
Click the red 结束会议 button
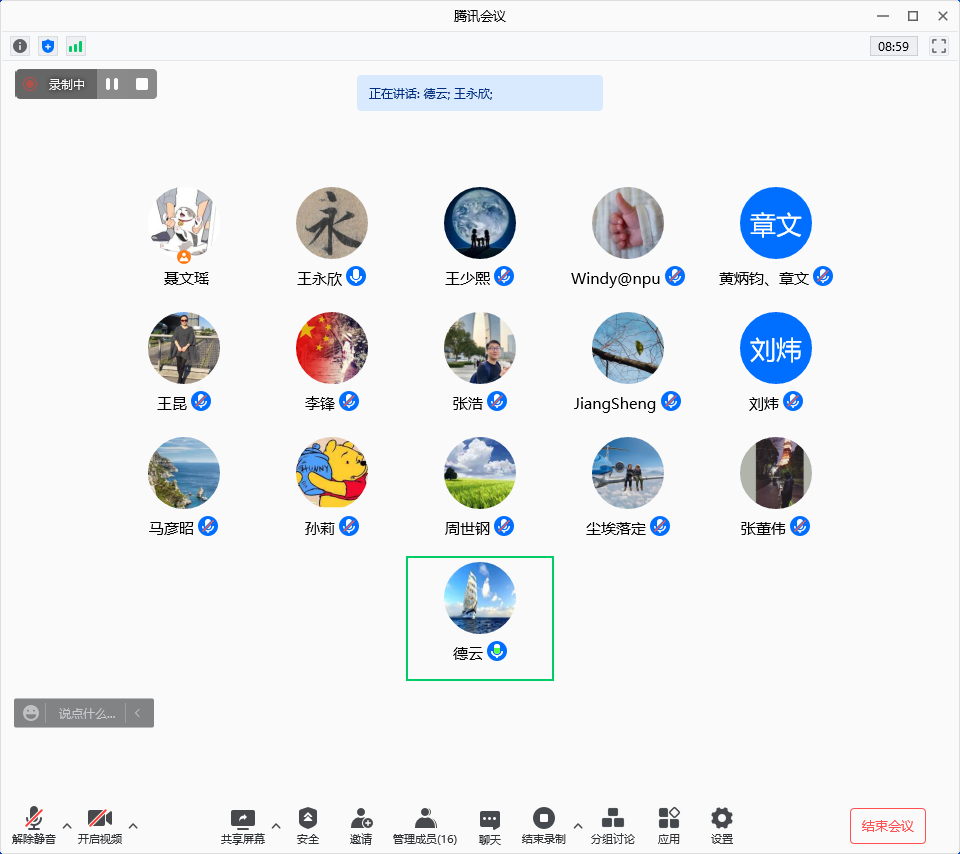pos(887,826)
